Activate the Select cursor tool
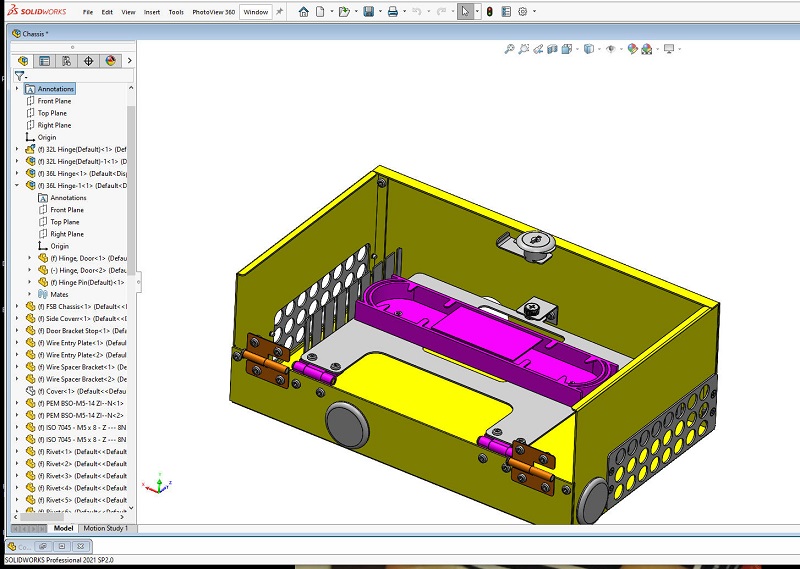 [465, 12]
